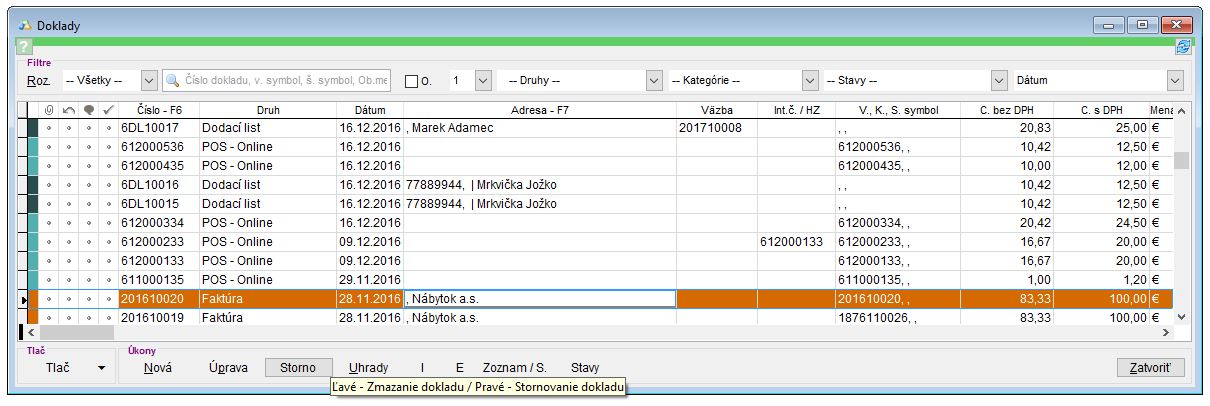This screenshot has height=406, width=1210.
Task: Click the speech bubble column header icon
Action: [x=89, y=110]
